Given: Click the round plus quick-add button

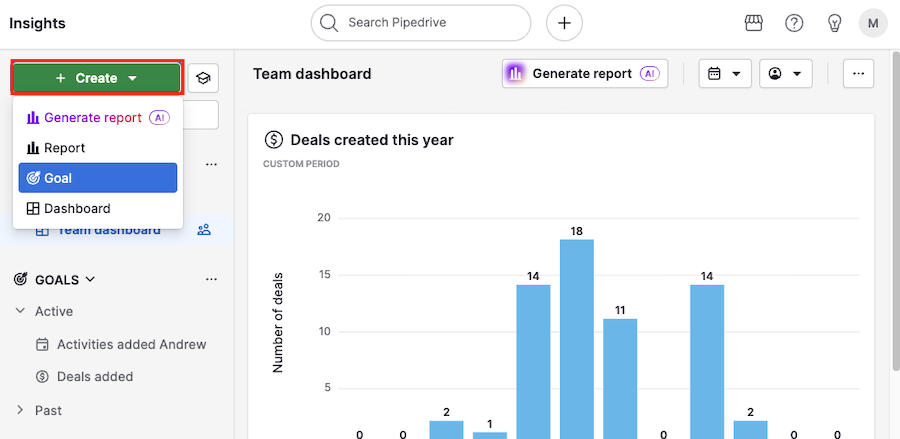Looking at the screenshot, I should coord(564,23).
